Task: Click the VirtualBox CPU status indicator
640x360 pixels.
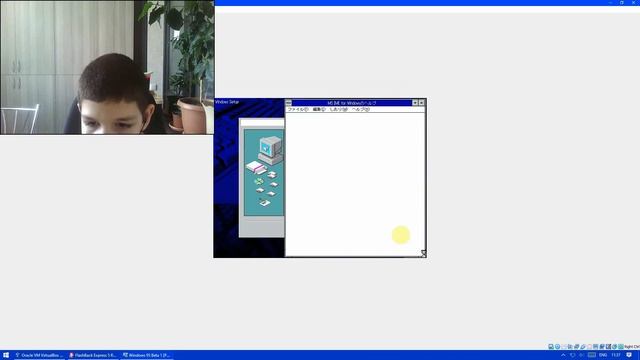Action: click(609, 347)
